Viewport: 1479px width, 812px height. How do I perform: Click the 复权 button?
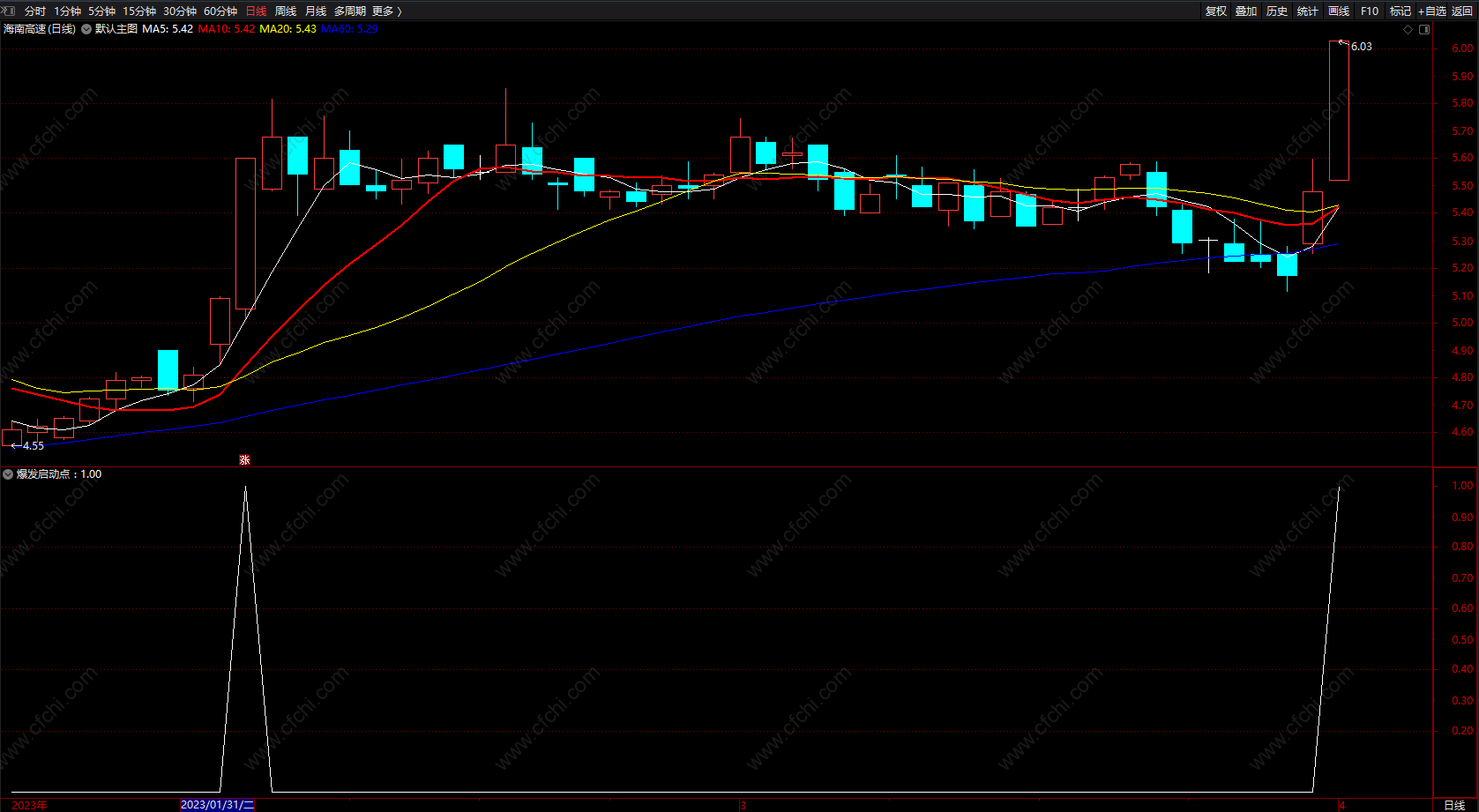coord(1216,11)
